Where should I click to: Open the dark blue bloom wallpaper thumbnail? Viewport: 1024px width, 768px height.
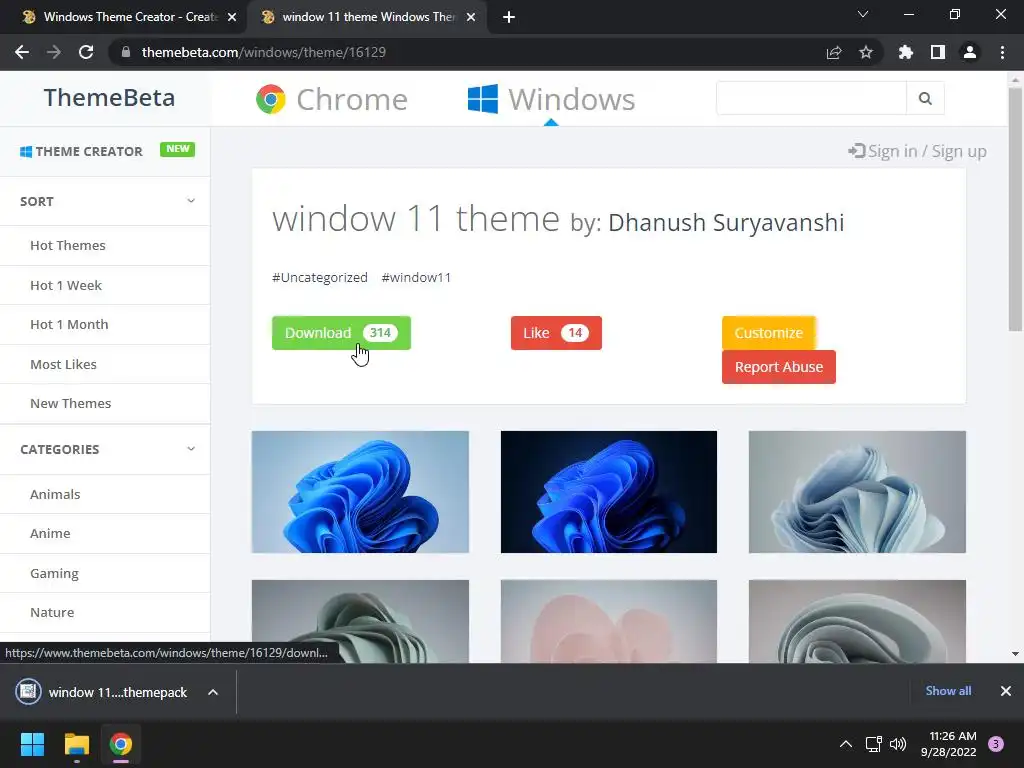coord(609,492)
